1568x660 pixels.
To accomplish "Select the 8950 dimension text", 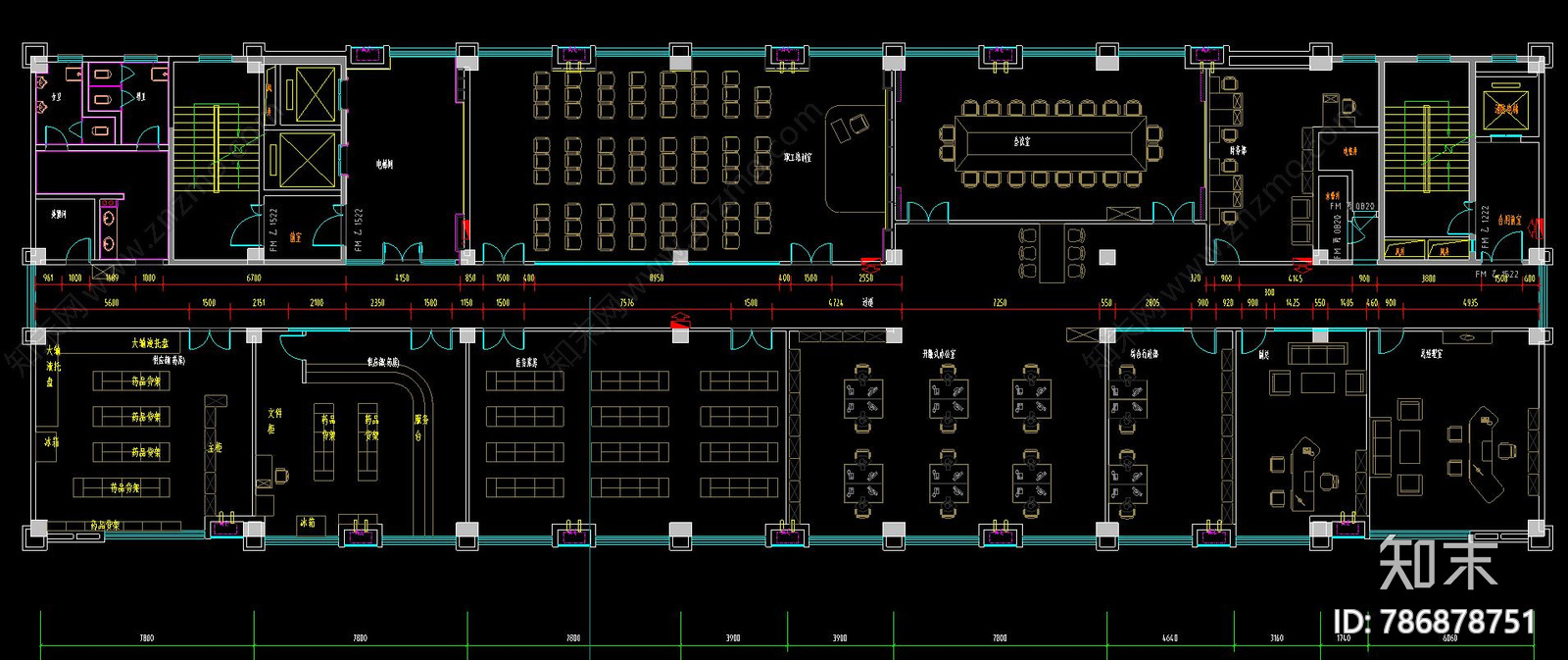I will (x=657, y=279).
